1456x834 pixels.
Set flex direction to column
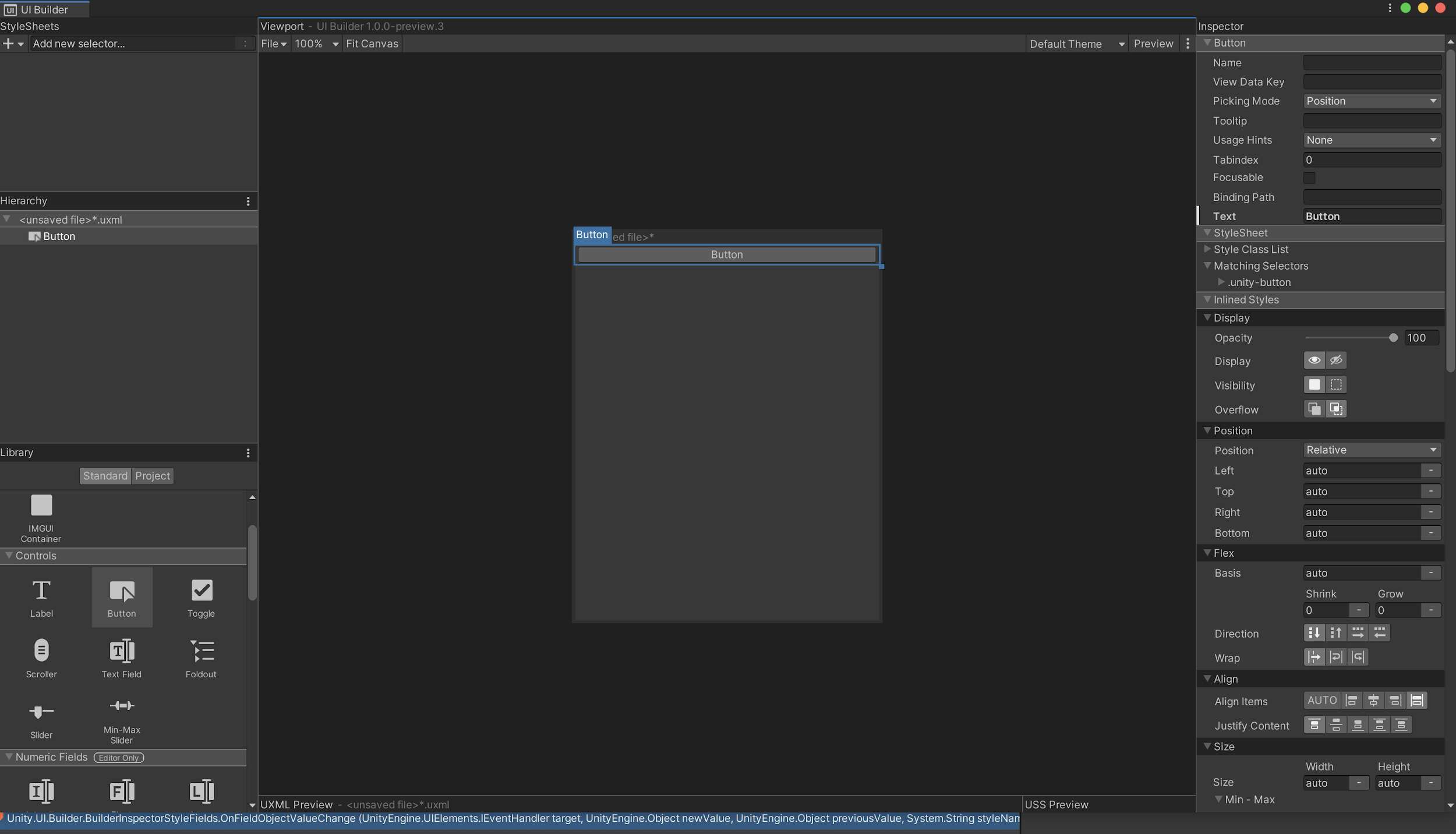(x=1314, y=633)
